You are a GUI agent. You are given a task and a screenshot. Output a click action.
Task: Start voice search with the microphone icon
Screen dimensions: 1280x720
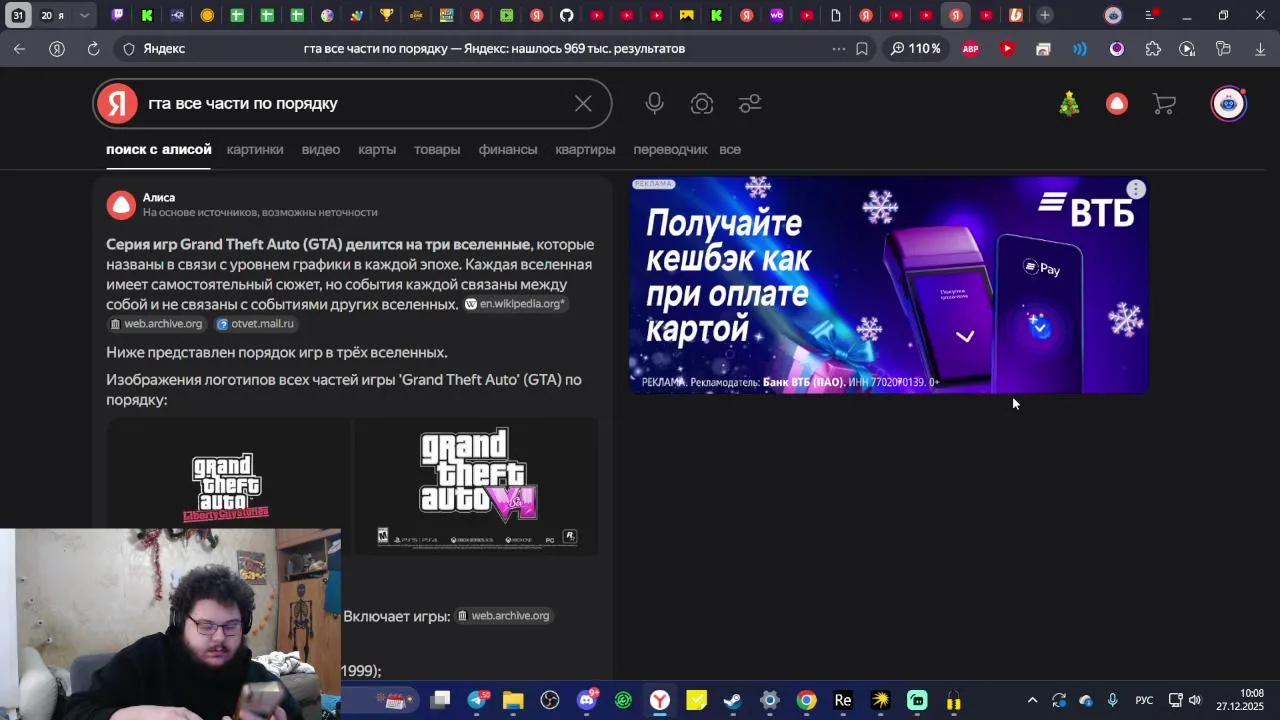pos(654,103)
